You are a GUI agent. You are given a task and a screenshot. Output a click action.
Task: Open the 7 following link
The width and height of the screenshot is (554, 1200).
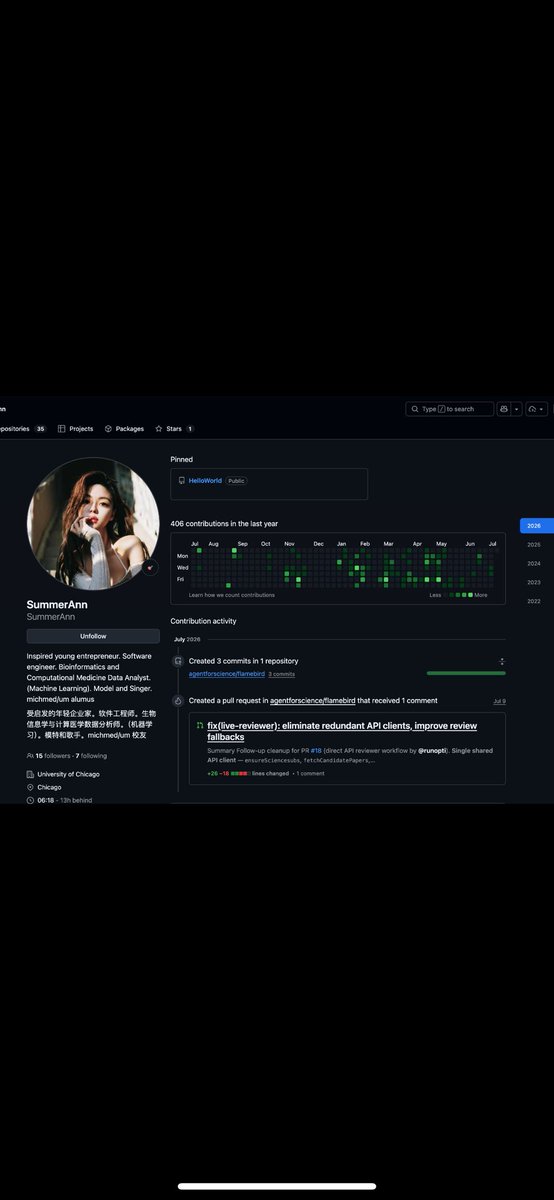pyautogui.click(x=91, y=756)
